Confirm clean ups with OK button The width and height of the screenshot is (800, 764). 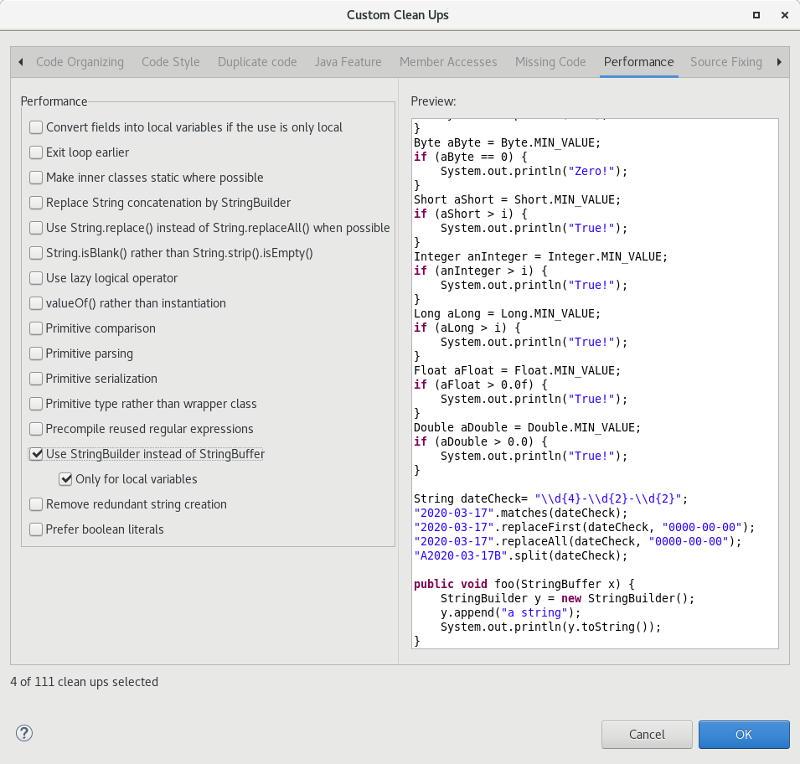pyautogui.click(x=743, y=734)
